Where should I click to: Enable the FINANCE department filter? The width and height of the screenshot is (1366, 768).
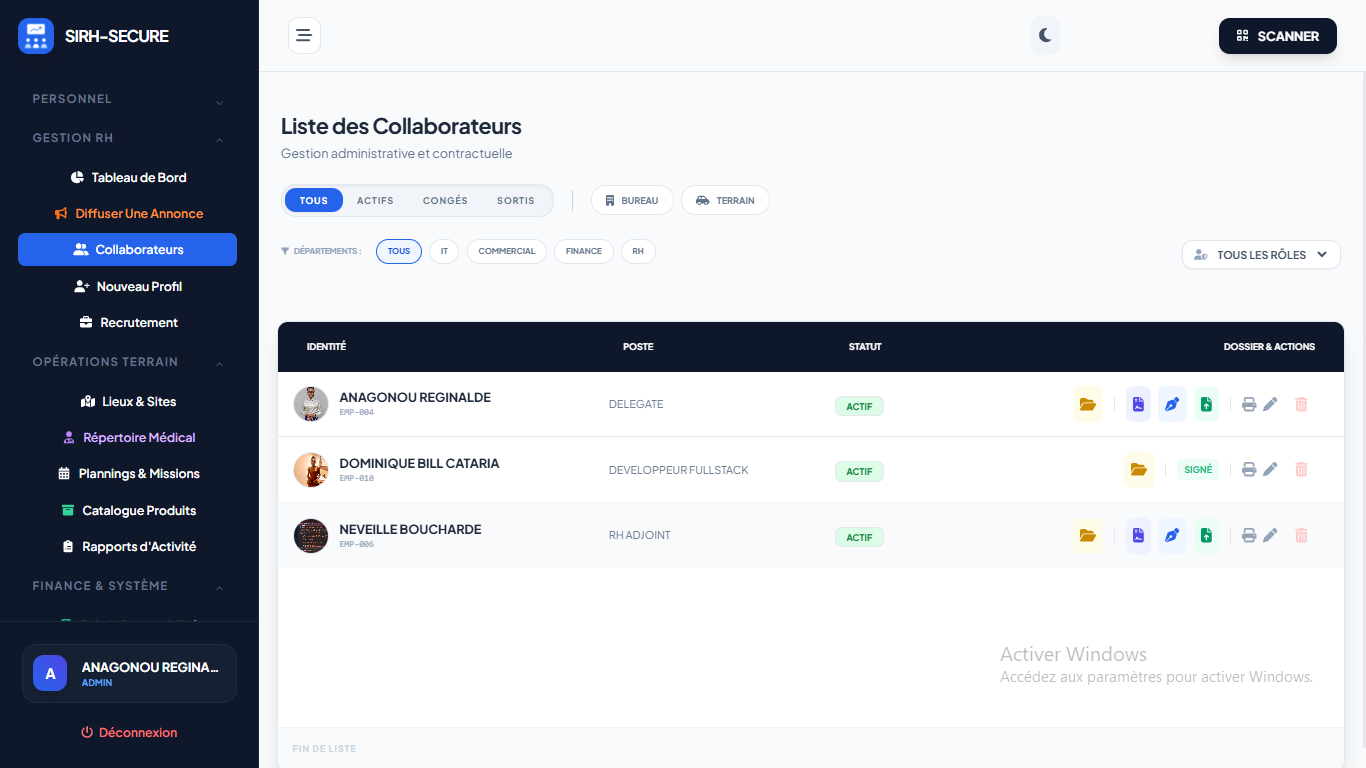click(x=584, y=251)
